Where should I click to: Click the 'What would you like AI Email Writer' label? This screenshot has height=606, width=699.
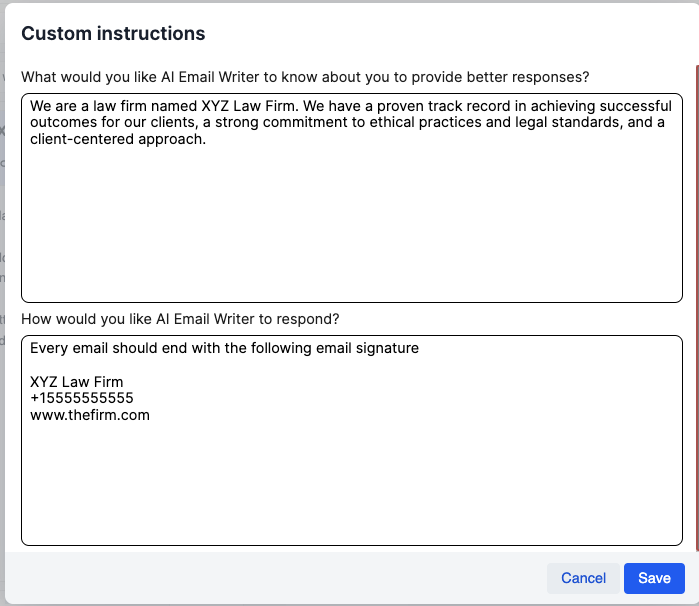pos(305,77)
